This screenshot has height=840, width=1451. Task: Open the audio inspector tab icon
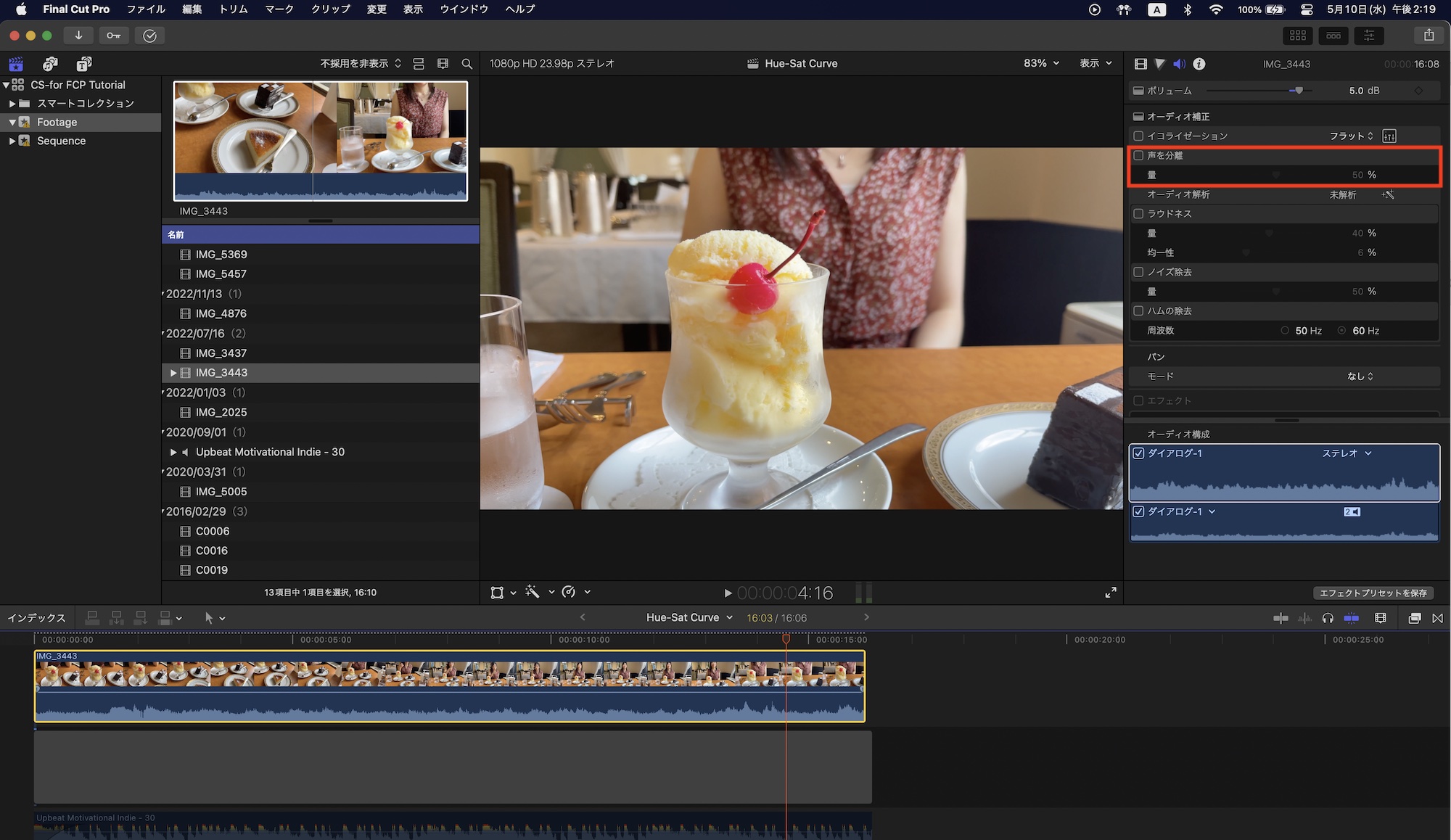click(1179, 64)
